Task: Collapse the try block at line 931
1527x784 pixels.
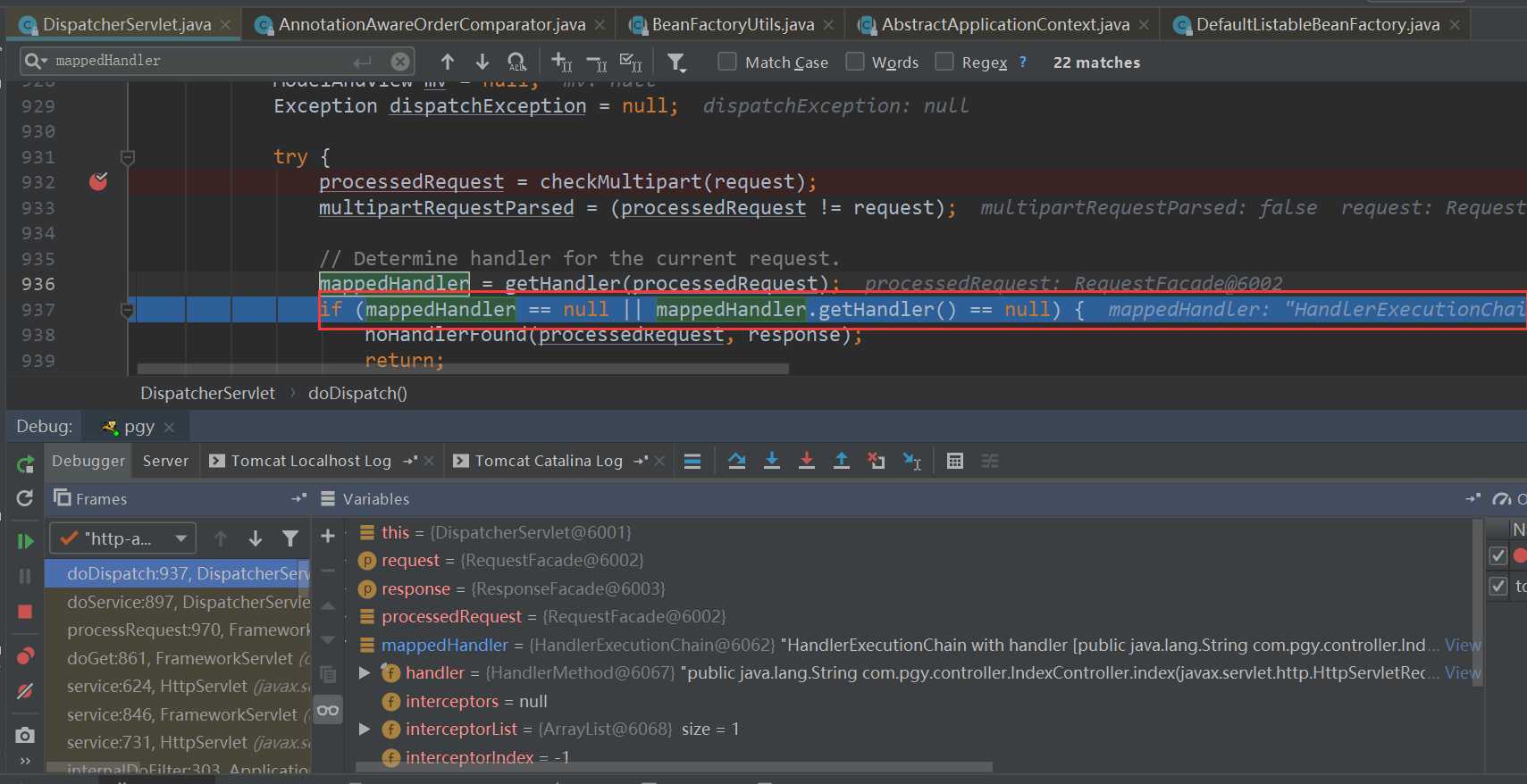Action: click(x=128, y=157)
